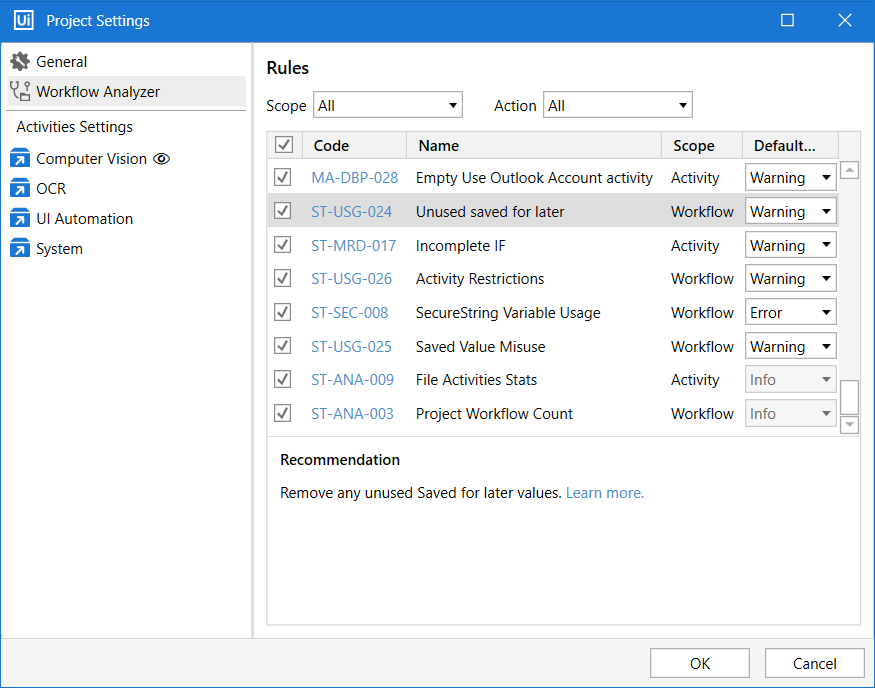Click the rules list scrollbar thumb
The image size is (875, 688).
pos(849,397)
